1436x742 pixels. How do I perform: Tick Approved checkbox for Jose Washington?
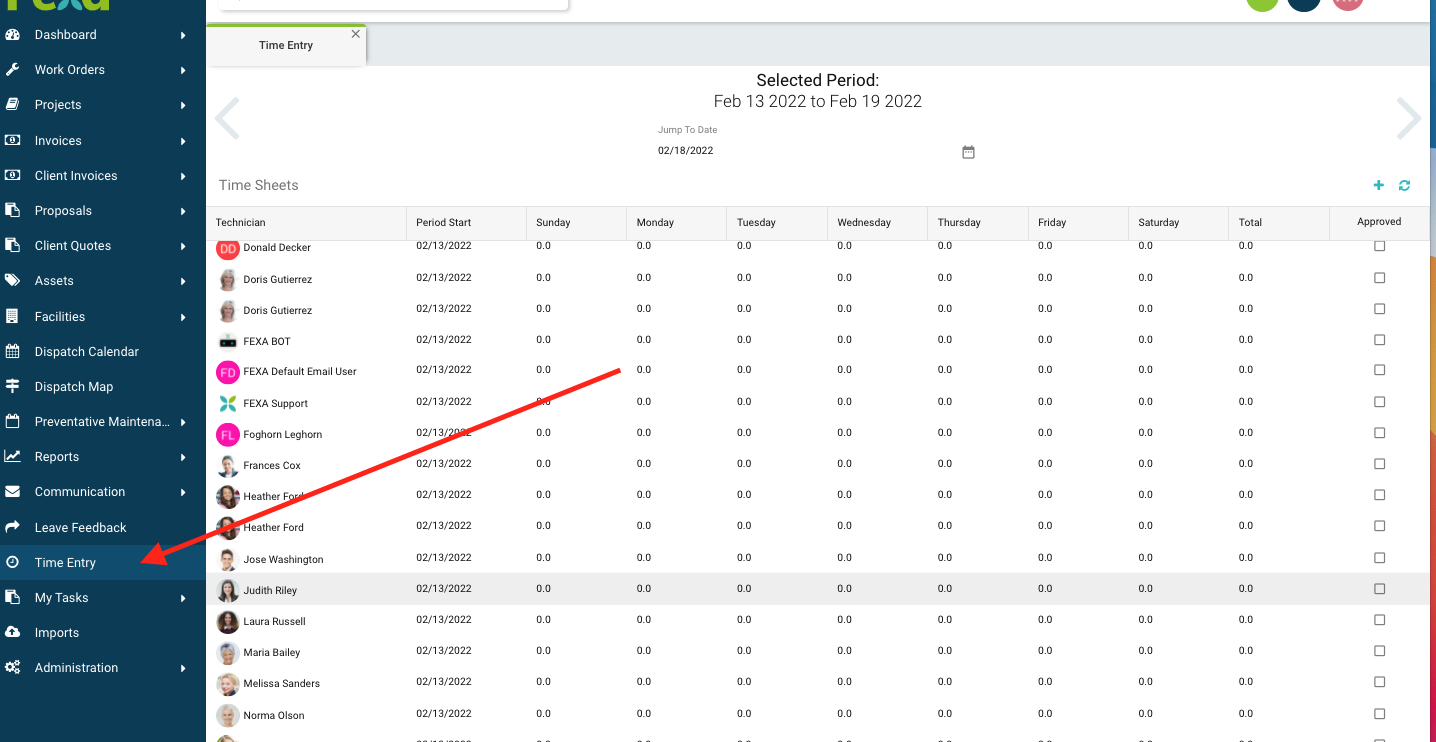point(1379,558)
